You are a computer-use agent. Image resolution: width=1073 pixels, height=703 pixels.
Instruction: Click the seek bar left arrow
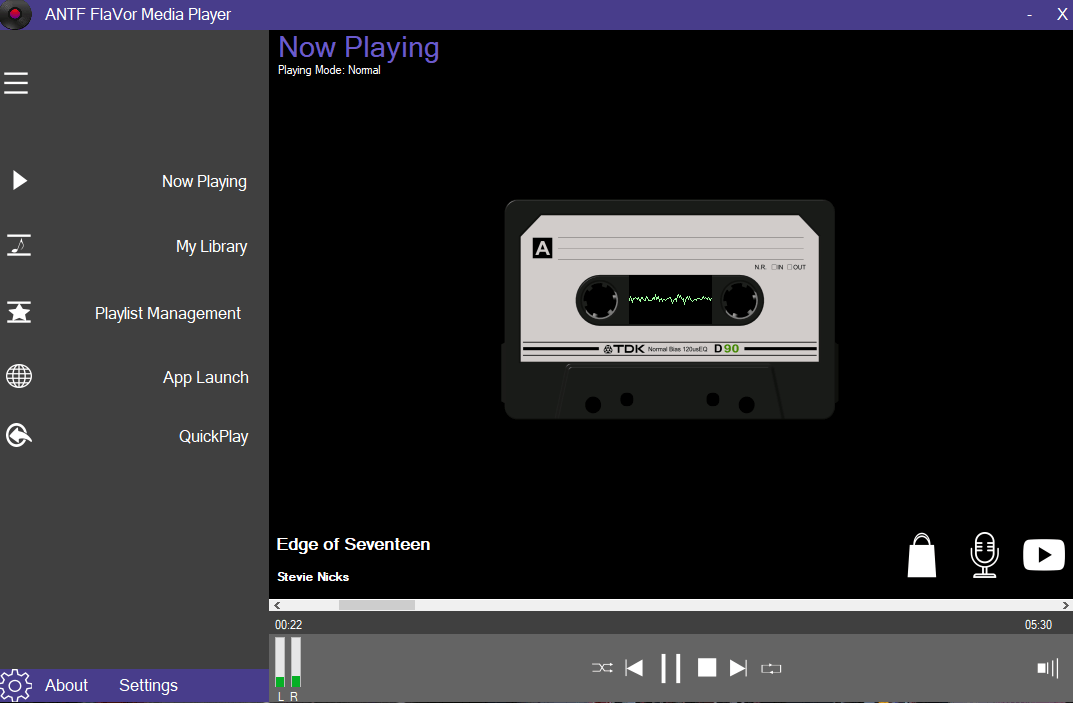(276, 605)
